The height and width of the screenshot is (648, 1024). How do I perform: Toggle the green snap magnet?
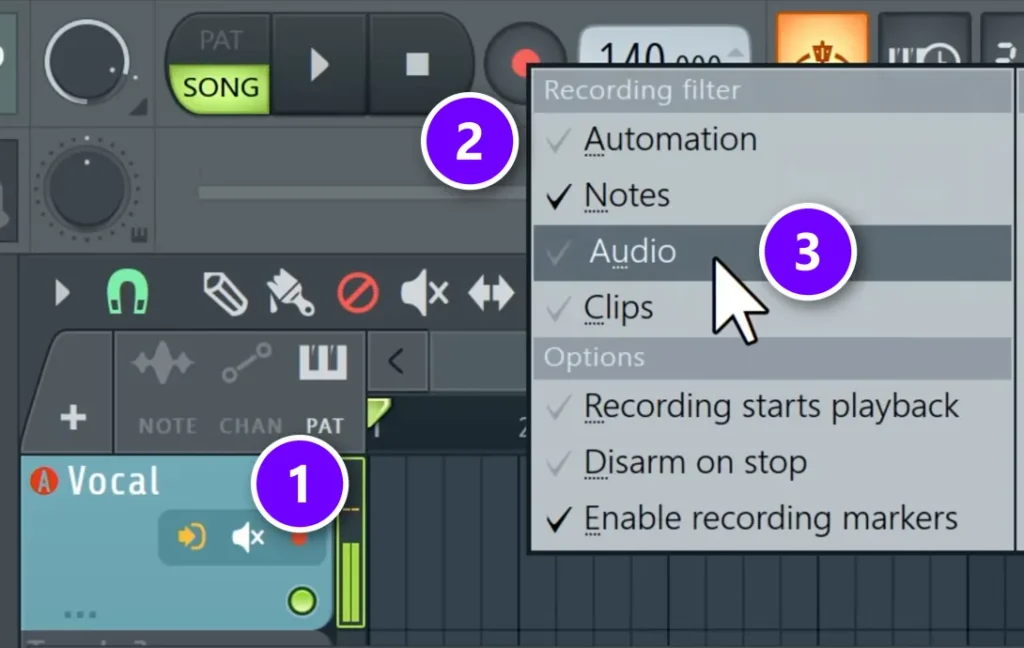(x=127, y=292)
